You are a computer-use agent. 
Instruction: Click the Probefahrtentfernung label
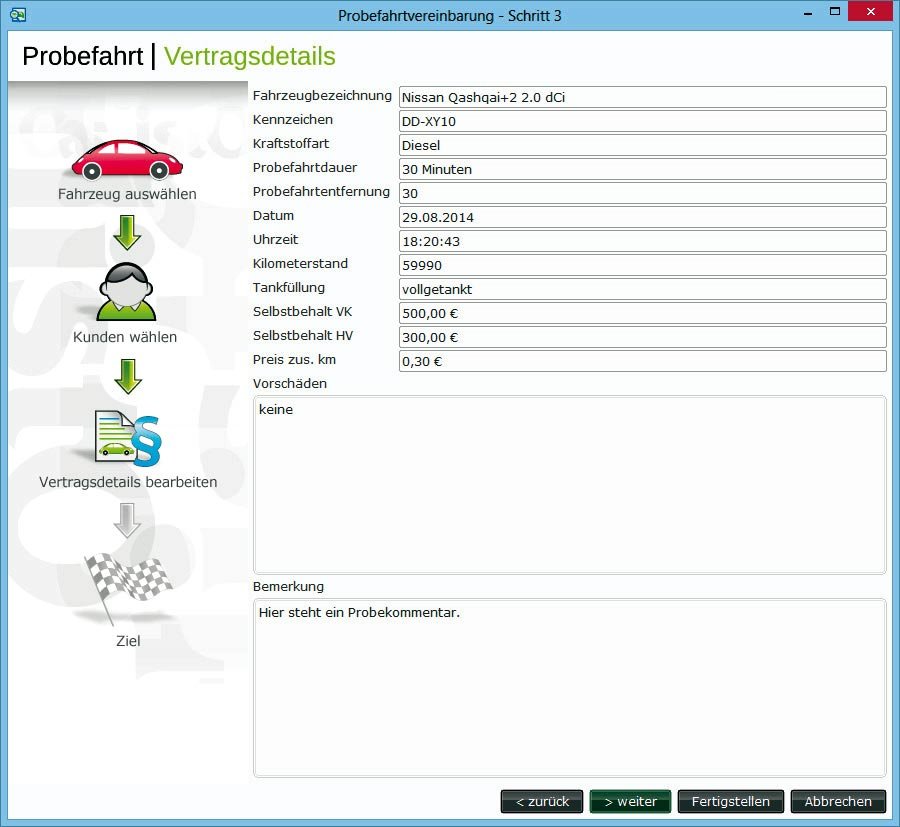point(321,192)
